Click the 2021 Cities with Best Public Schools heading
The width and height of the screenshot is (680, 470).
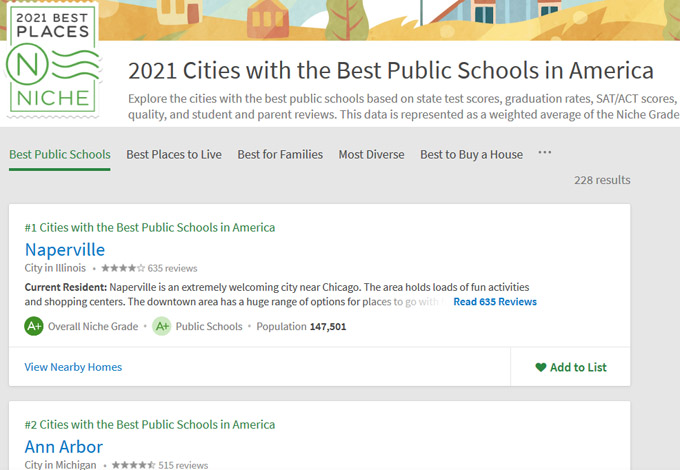pyautogui.click(x=391, y=71)
